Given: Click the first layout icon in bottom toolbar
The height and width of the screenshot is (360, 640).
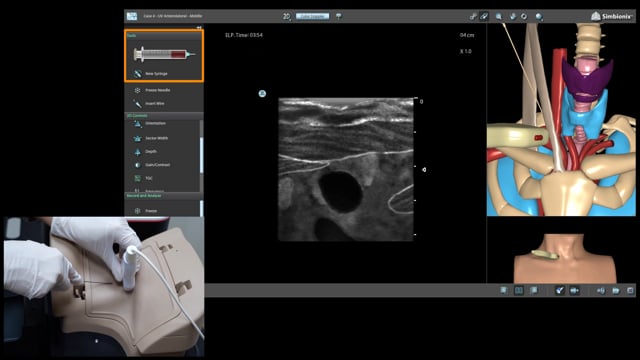Looking at the screenshot, I should pyautogui.click(x=504, y=290).
